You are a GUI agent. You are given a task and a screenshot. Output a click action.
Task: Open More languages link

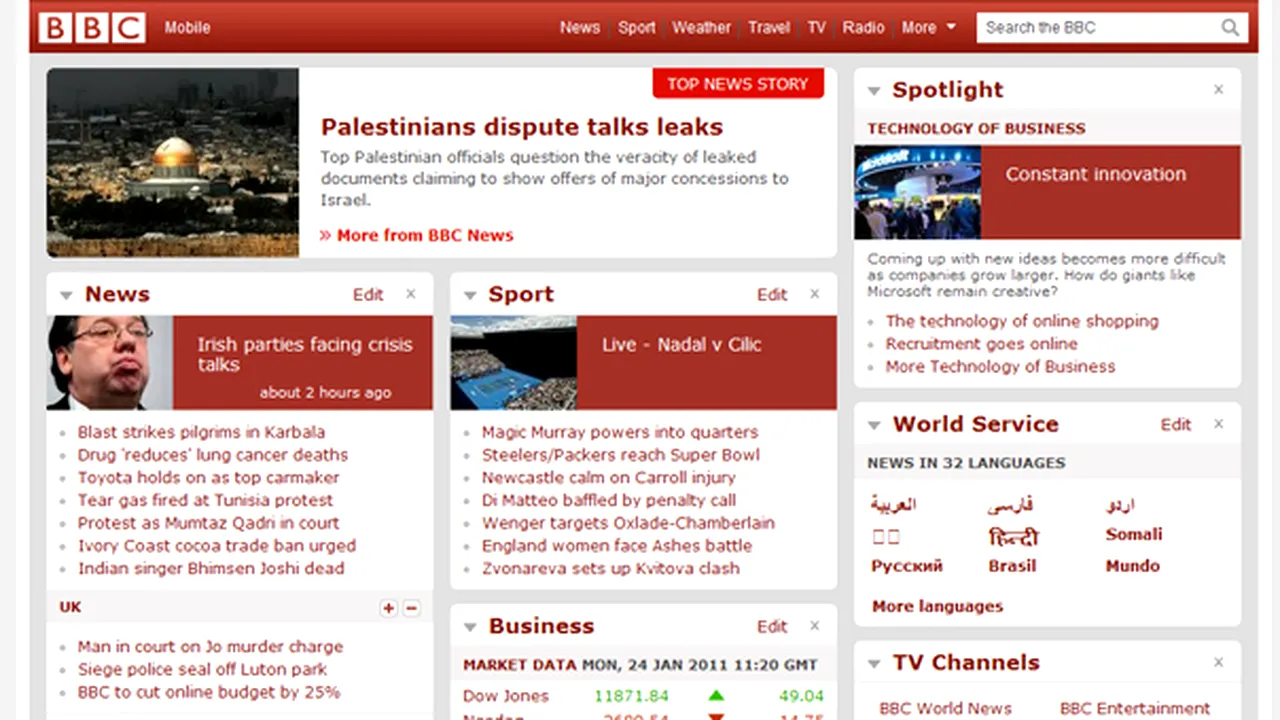pyautogui.click(x=937, y=606)
